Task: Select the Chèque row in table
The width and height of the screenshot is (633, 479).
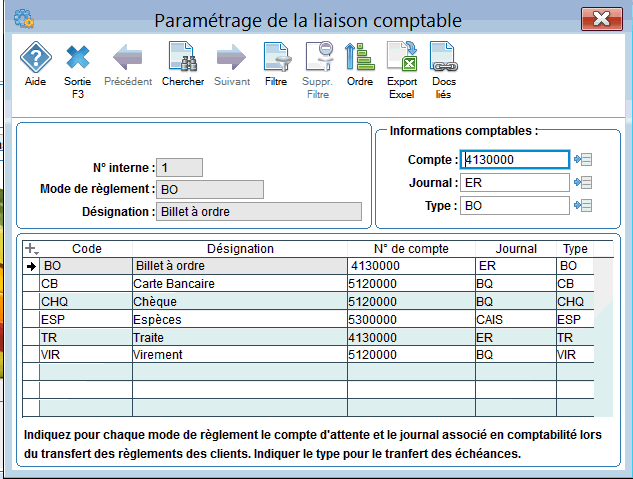Action: pyautogui.click(x=240, y=302)
